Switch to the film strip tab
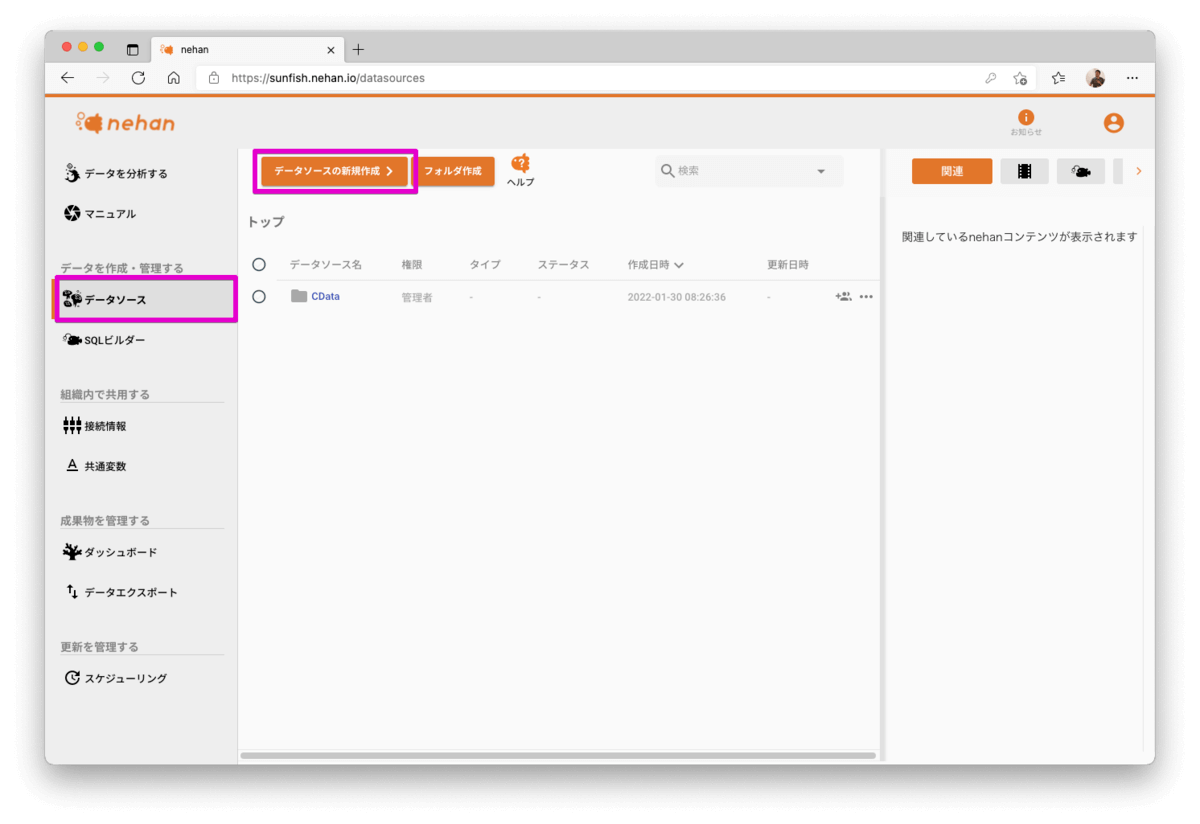Image resolution: width=1200 pixels, height=824 pixels. point(1024,171)
